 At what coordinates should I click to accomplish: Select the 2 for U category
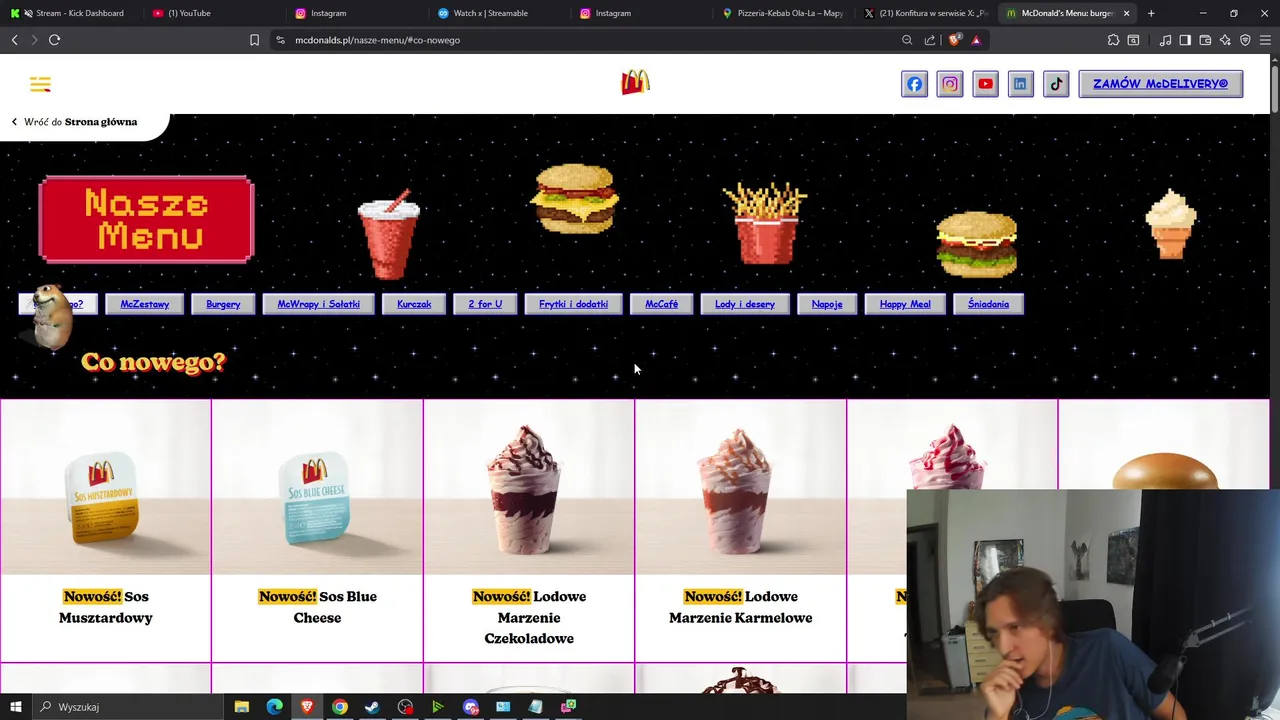pos(485,304)
